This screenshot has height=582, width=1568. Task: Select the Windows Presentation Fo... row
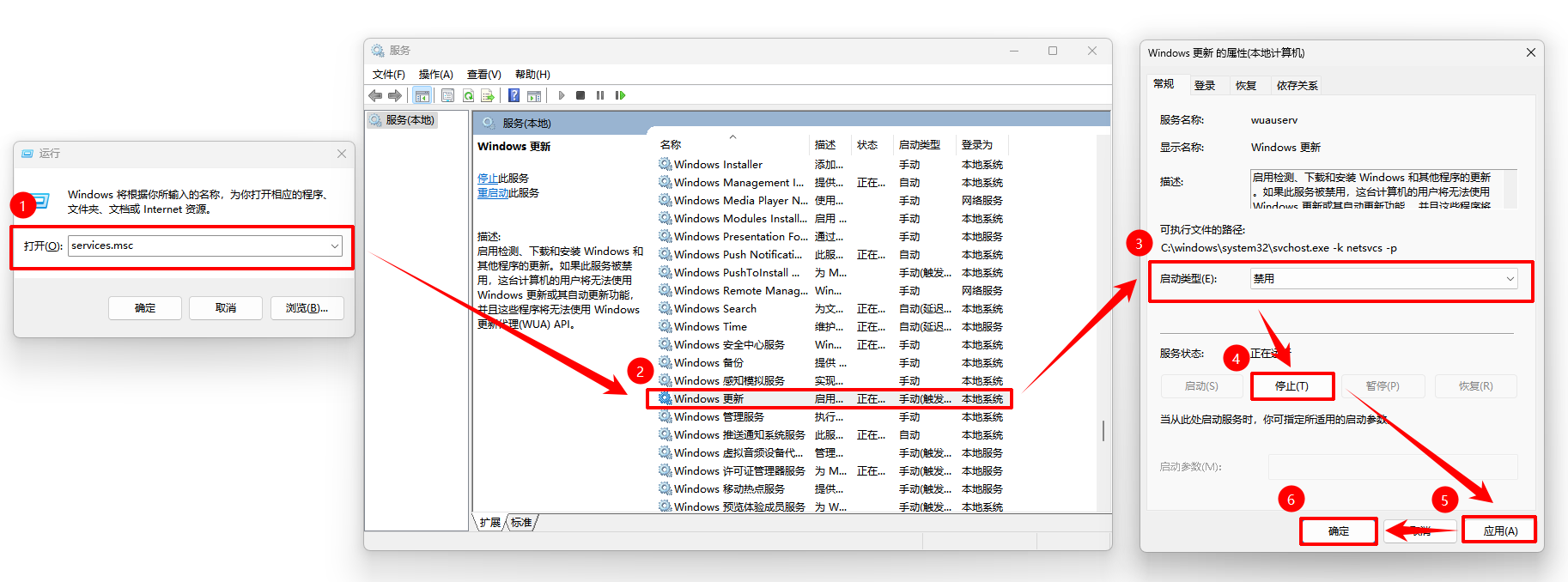[x=830, y=236]
